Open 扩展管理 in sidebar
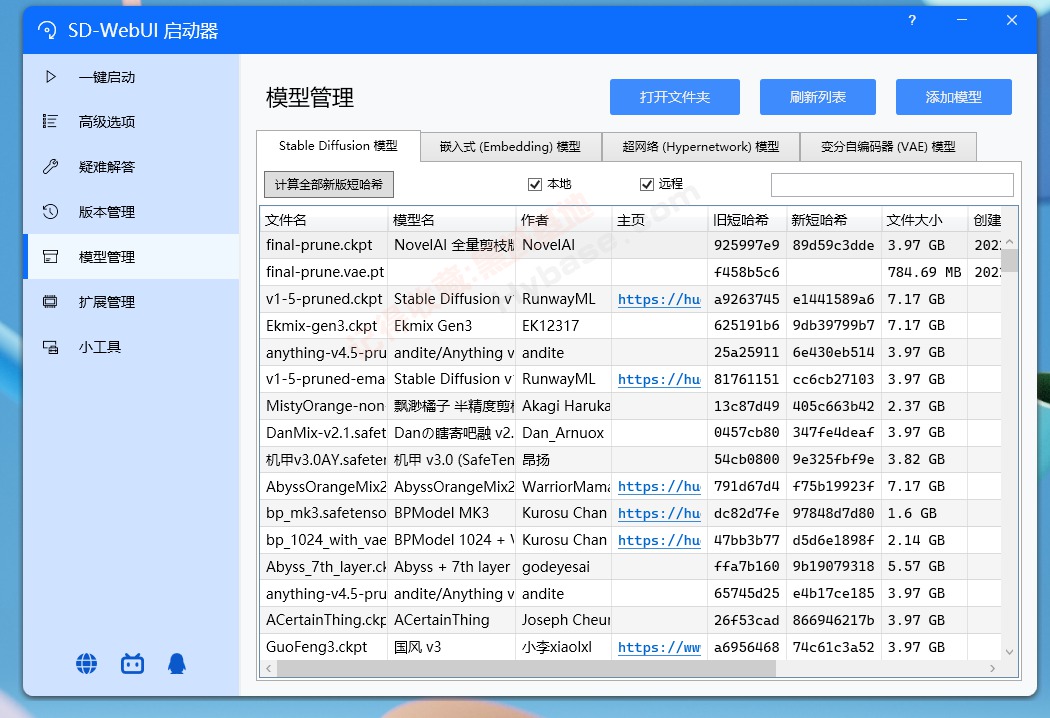The width and height of the screenshot is (1050, 718). point(131,301)
